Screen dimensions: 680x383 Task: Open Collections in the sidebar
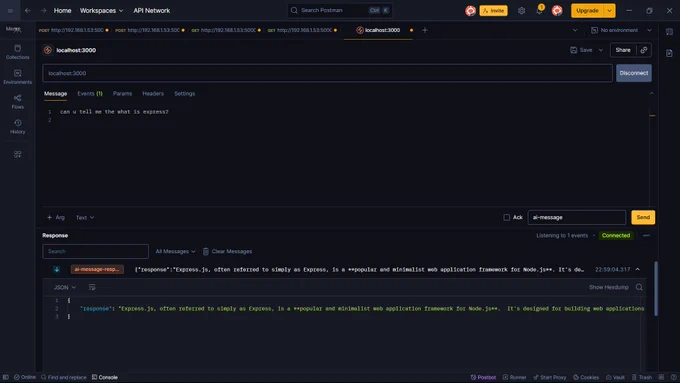(17, 52)
